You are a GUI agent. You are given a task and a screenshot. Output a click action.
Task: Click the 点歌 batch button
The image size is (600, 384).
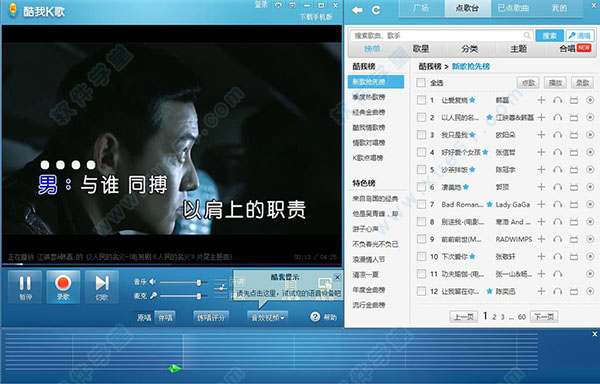528,83
